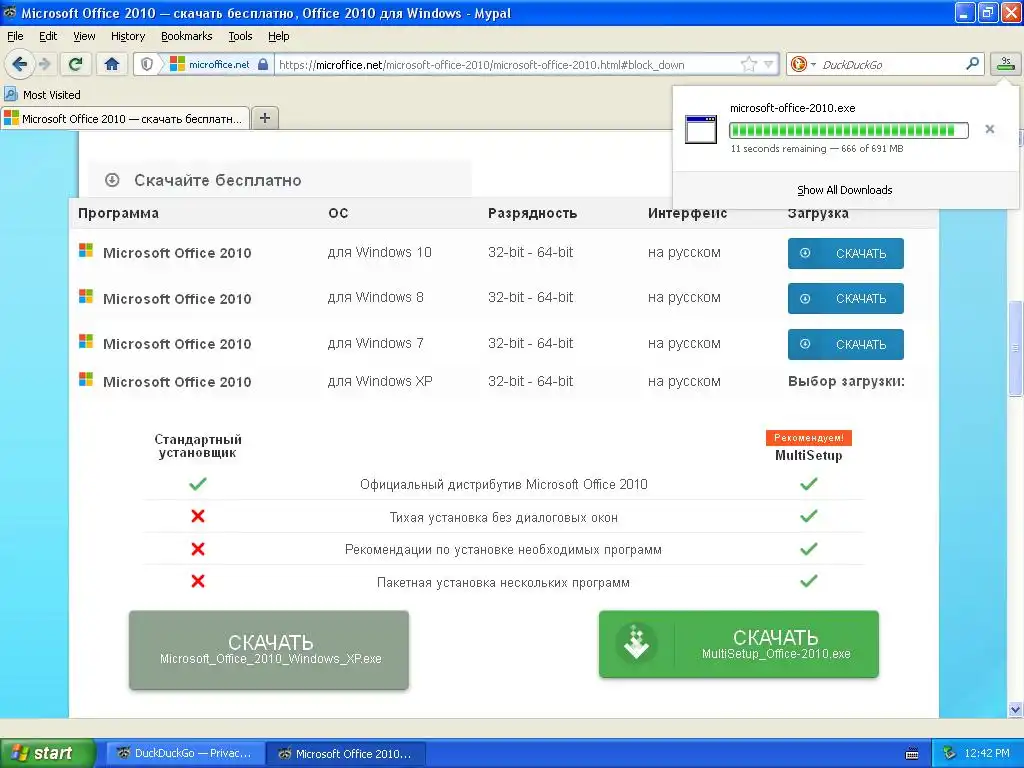The height and width of the screenshot is (768, 1024).
Task: Reload the page with the refresh icon
Action: 76,64
